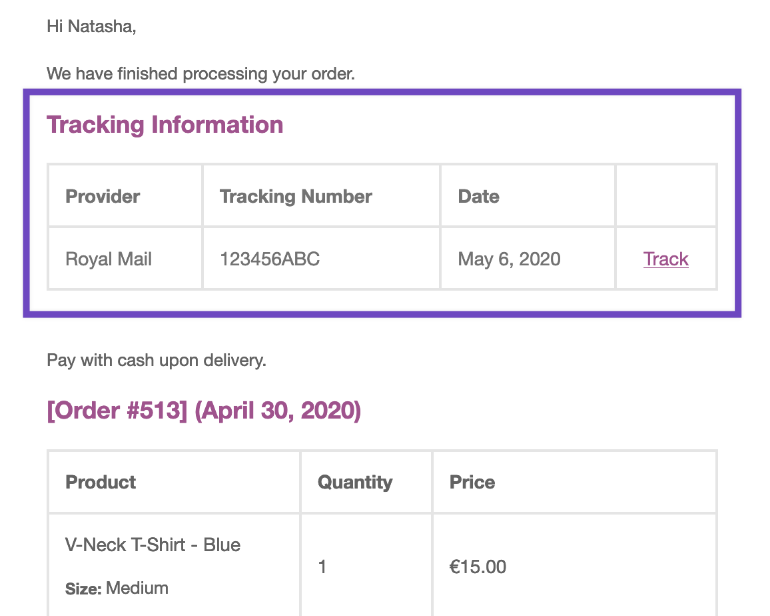
Task: Click the Pay with cash upon delivery text
Action: [x=157, y=360]
